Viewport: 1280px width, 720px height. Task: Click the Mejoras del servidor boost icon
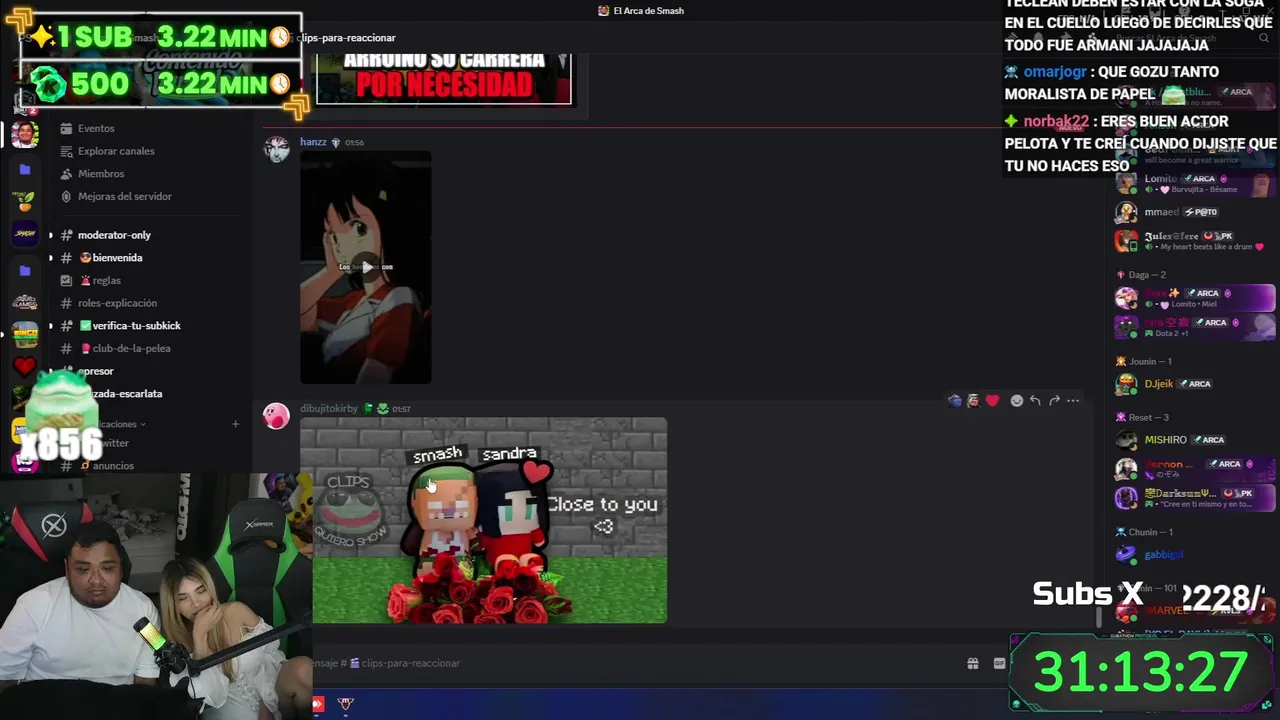[x=66, y=196]
